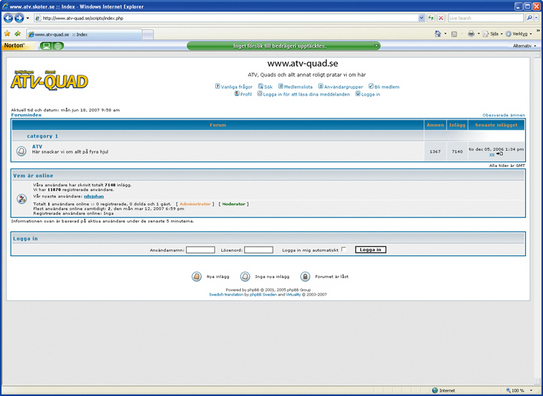Click the Lösenord password field
The width and height of the screenshot is (543, 396).
pos(259,250)
